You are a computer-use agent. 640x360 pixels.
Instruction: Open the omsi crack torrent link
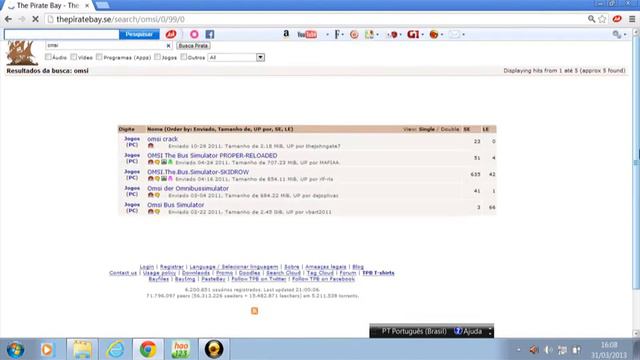pyautogui.click(x=162, y=139)
